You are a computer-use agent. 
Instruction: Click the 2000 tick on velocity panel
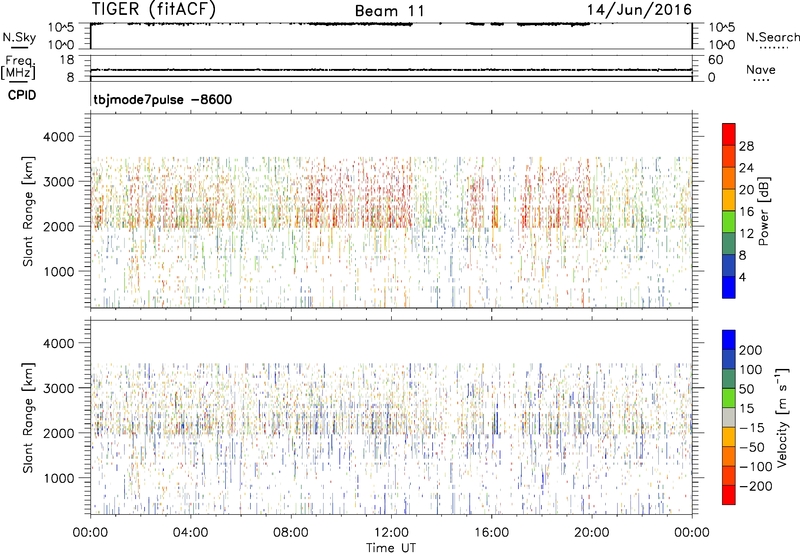(58, 433)
